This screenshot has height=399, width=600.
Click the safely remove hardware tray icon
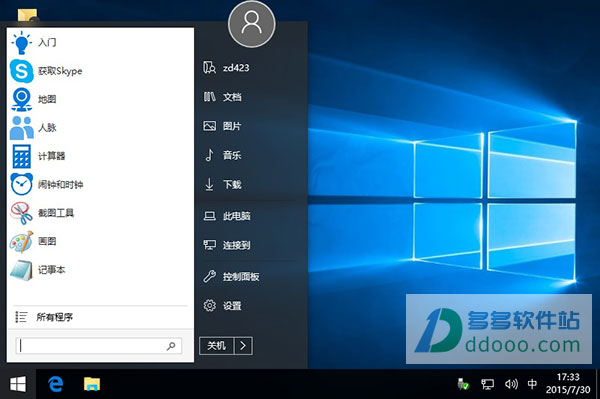tap(463, 384)
